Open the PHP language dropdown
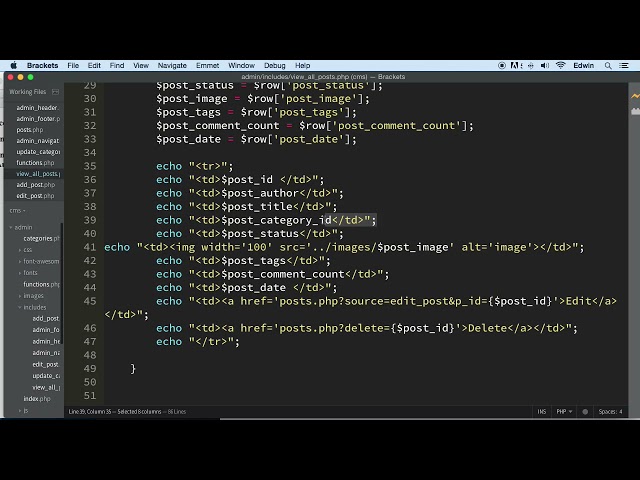The image size is (640, 480). (564, 411)
